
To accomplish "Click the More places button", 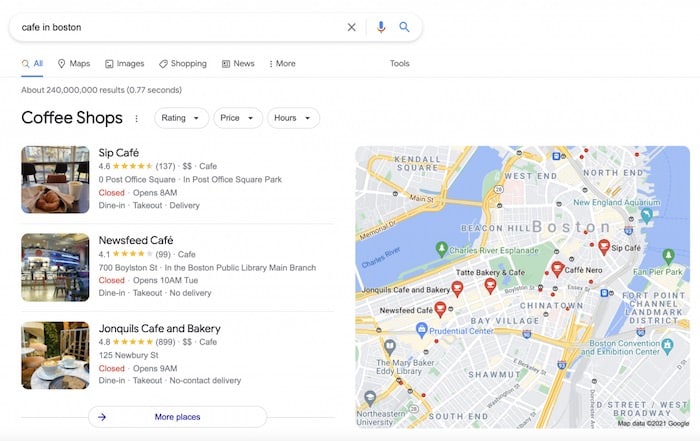I will [177, 417].
